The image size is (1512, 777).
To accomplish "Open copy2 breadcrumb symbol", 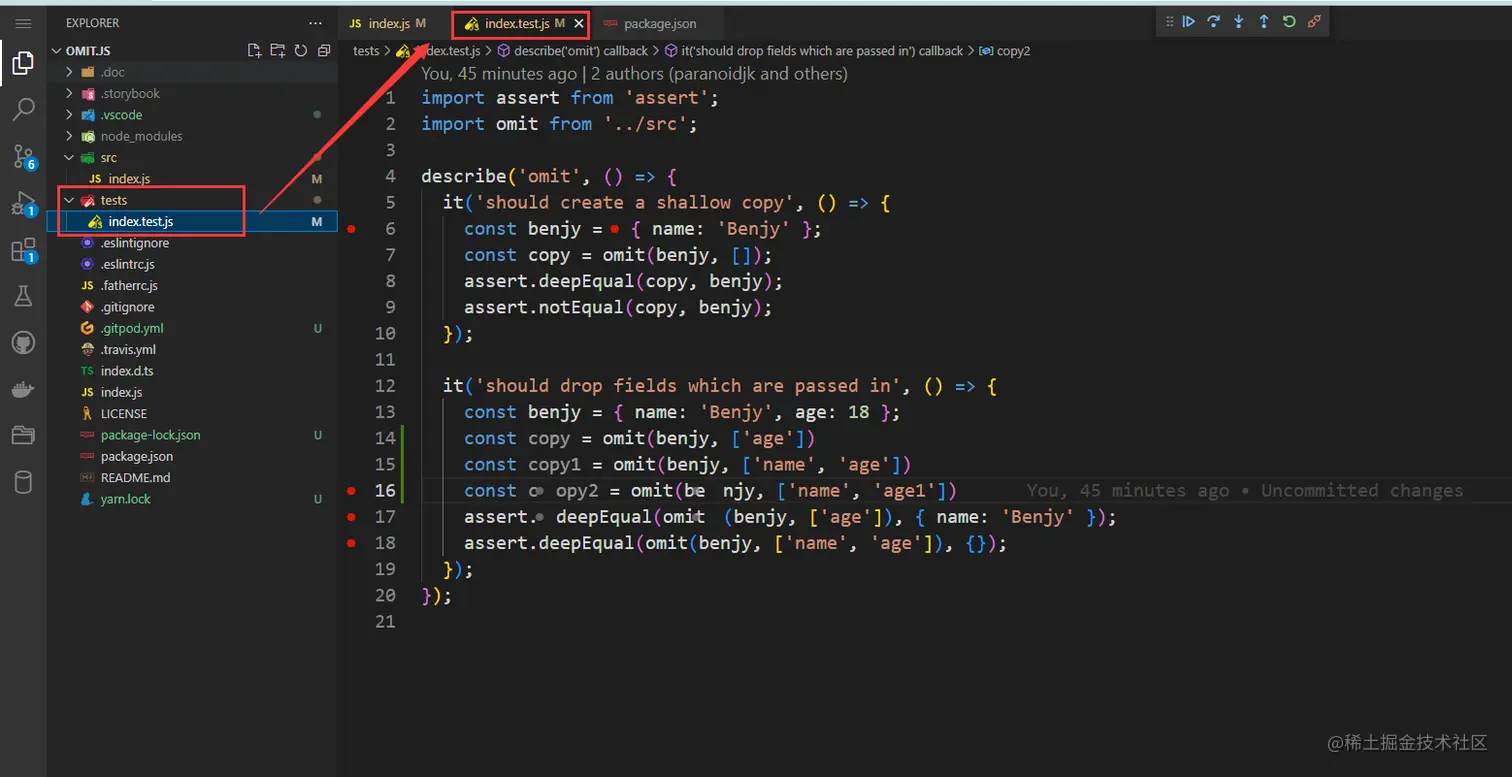I will [x=1004, y=51].
